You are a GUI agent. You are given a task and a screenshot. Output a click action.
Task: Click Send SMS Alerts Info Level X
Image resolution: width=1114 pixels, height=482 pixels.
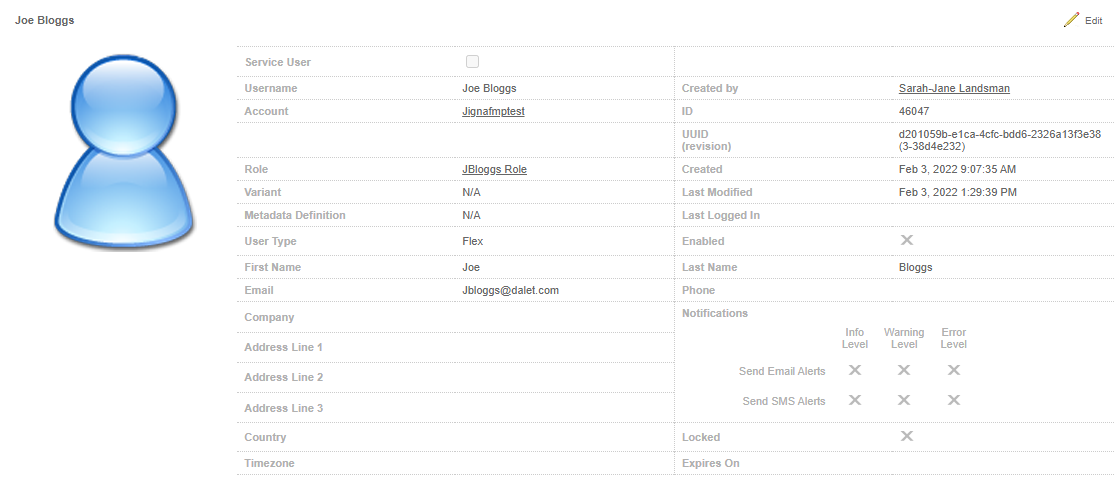click(855, 400)
